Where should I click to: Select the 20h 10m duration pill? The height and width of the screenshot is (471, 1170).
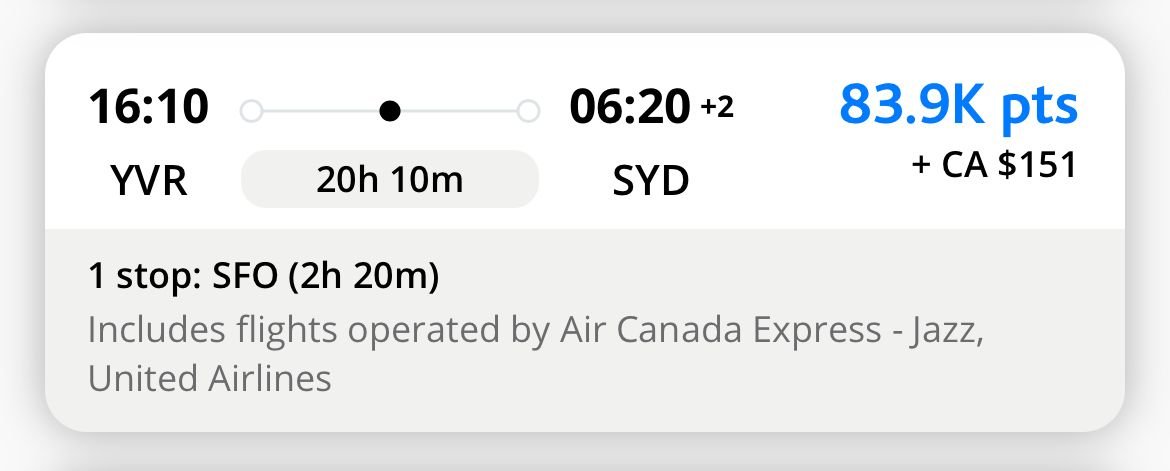390,180
